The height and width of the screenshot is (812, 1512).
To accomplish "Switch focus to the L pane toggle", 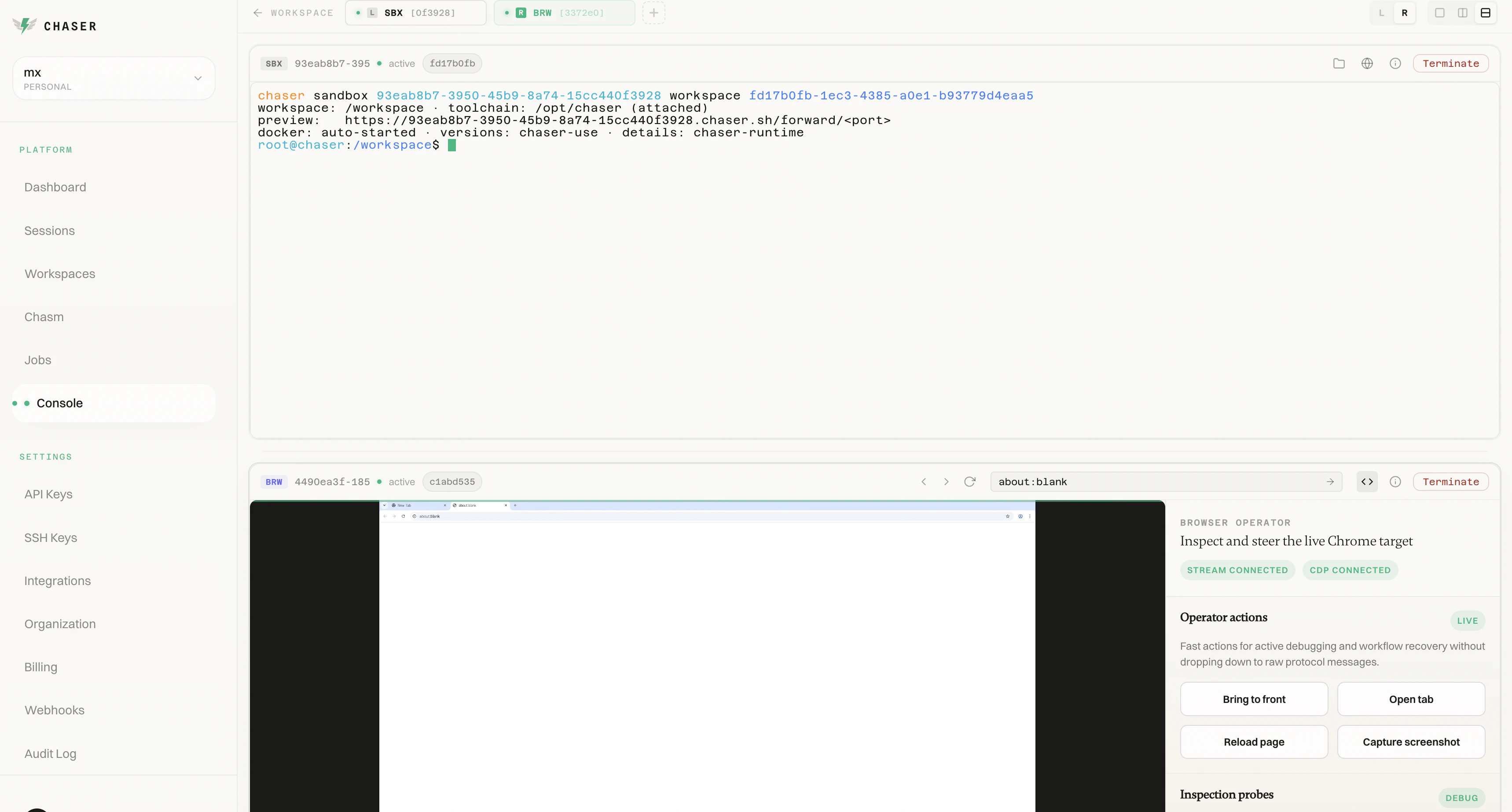I will click(1382, 13).
